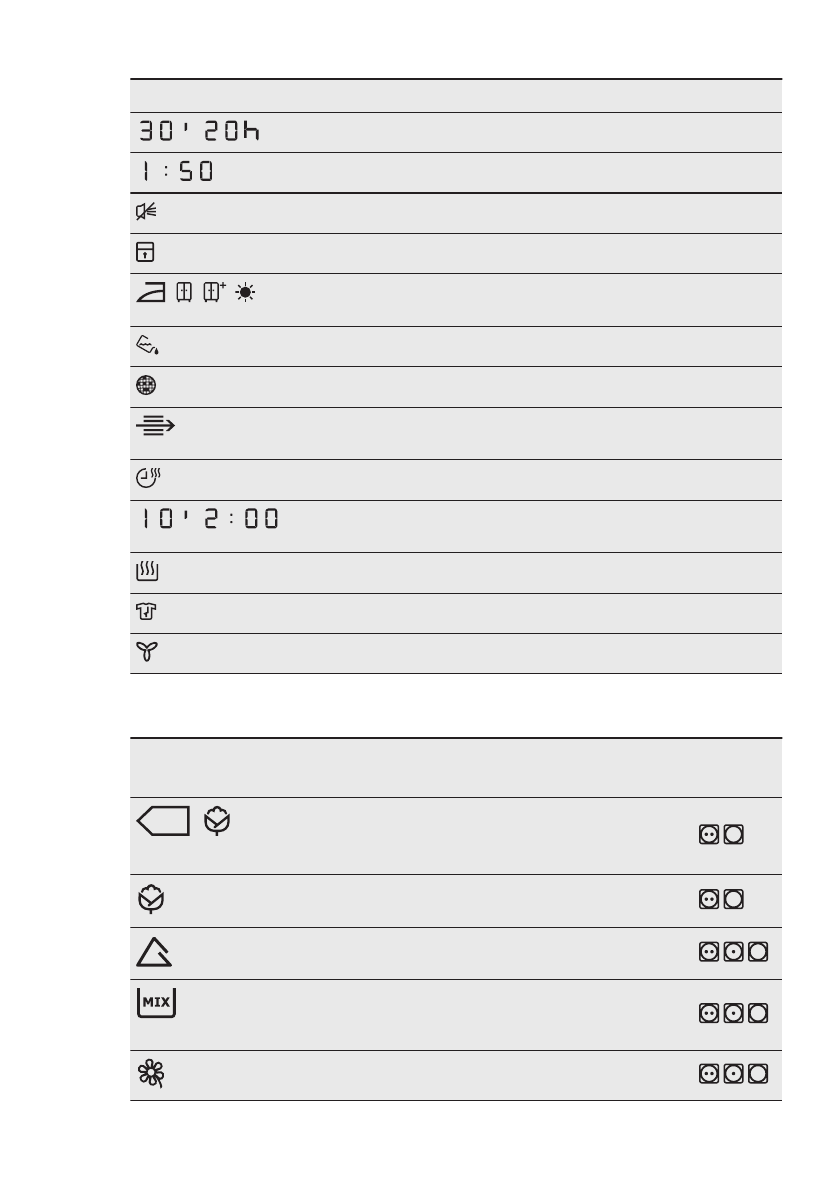Click the label tag shaped icon
Image resolution: width=839 pixels, height=1191 pixels.
coord(160,822)
